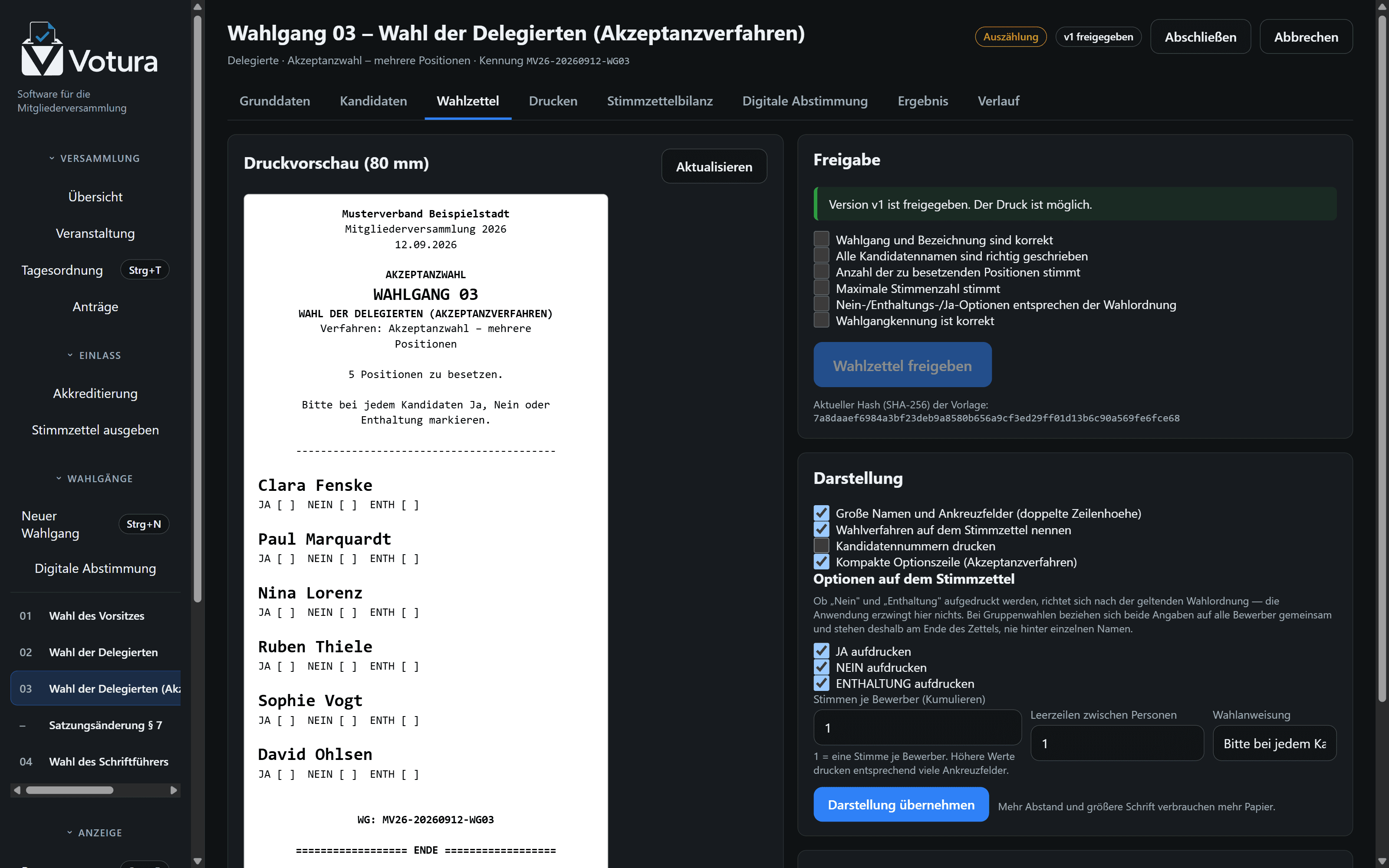Uncheck 'Kompakte Optionszeile'
This screenshot has height=868, width=1389.
[x=821, y=562]
